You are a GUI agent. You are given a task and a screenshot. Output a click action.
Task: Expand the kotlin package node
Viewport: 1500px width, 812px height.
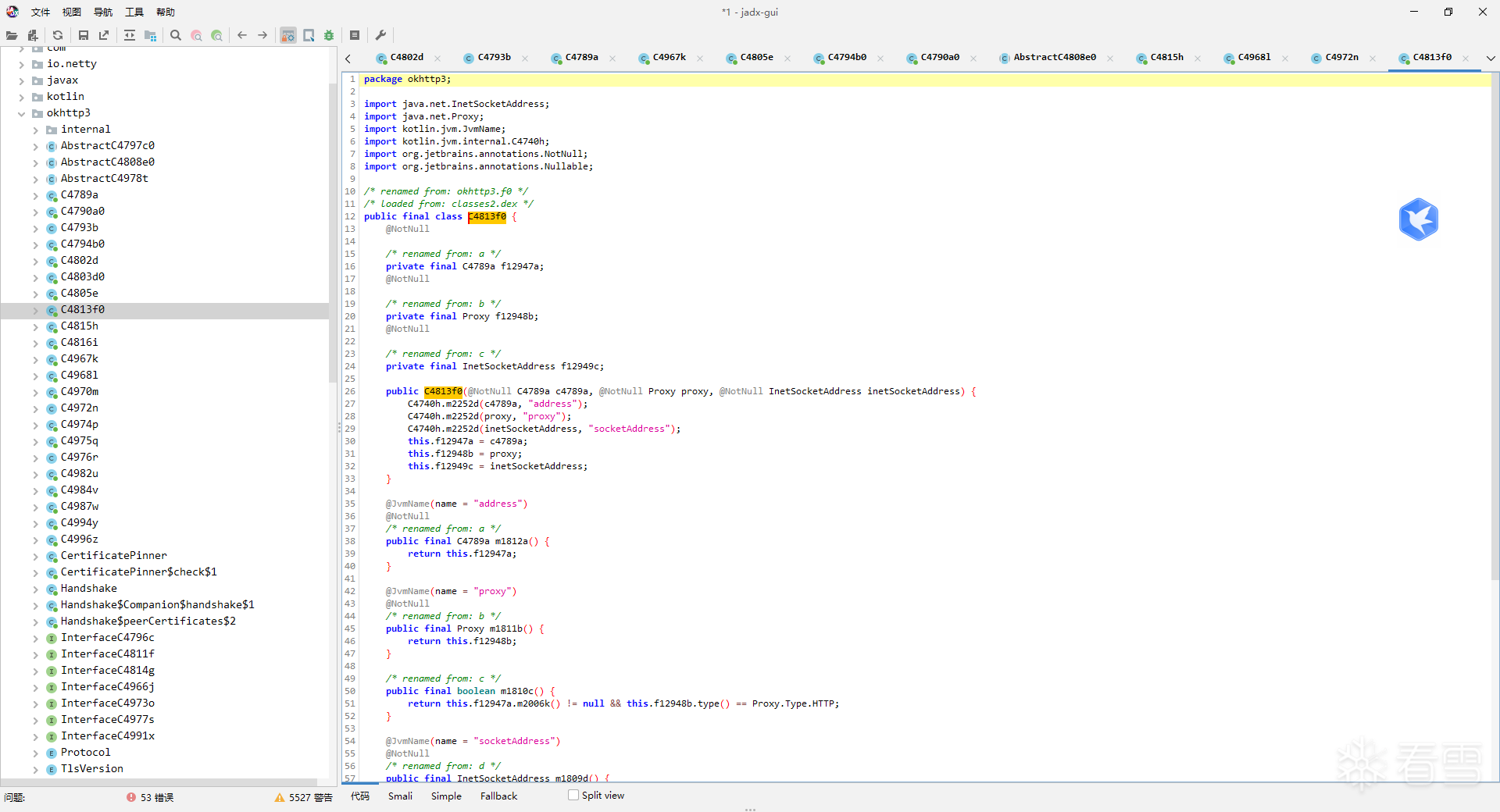(x=21, y=97)
